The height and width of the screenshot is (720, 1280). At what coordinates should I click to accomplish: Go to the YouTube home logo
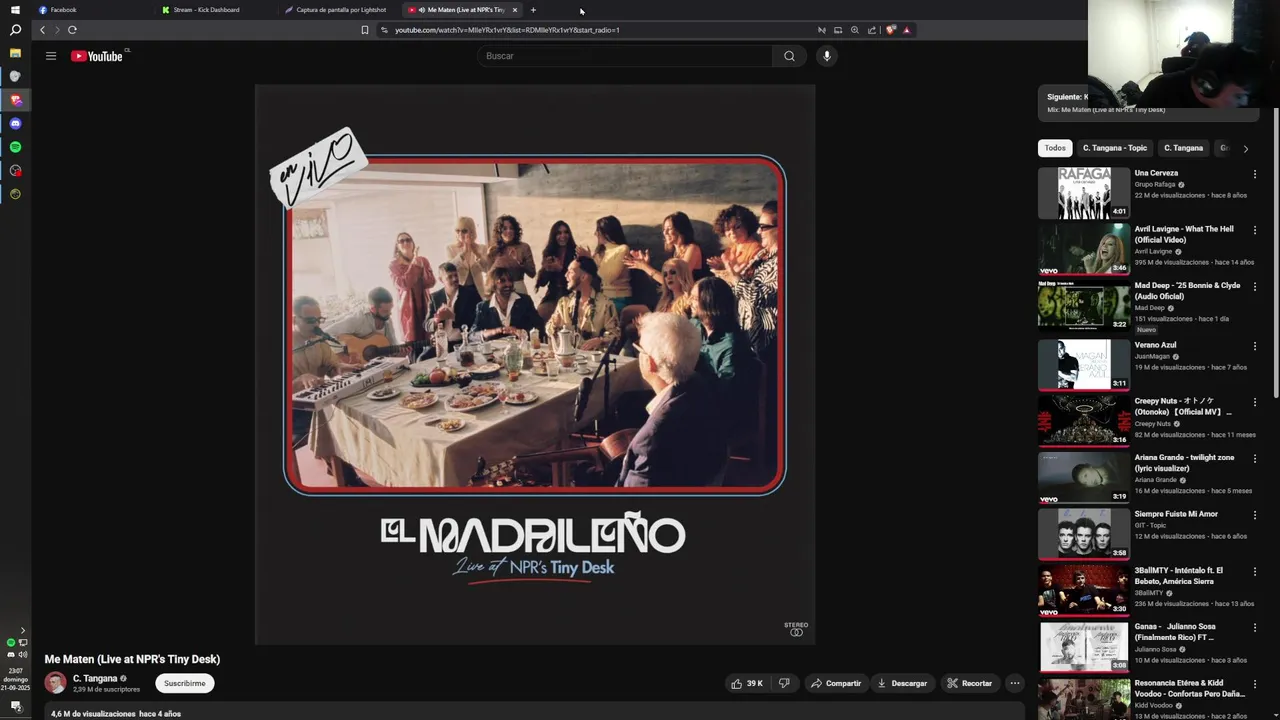point(97,56)
